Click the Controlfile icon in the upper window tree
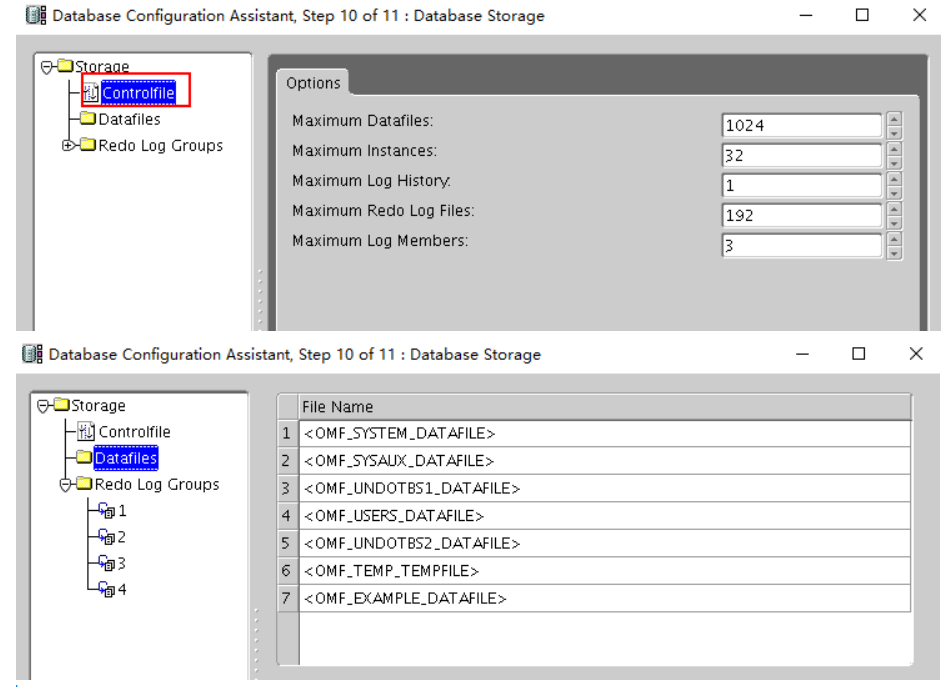The image size is (952, 687). tap(90, 93)
